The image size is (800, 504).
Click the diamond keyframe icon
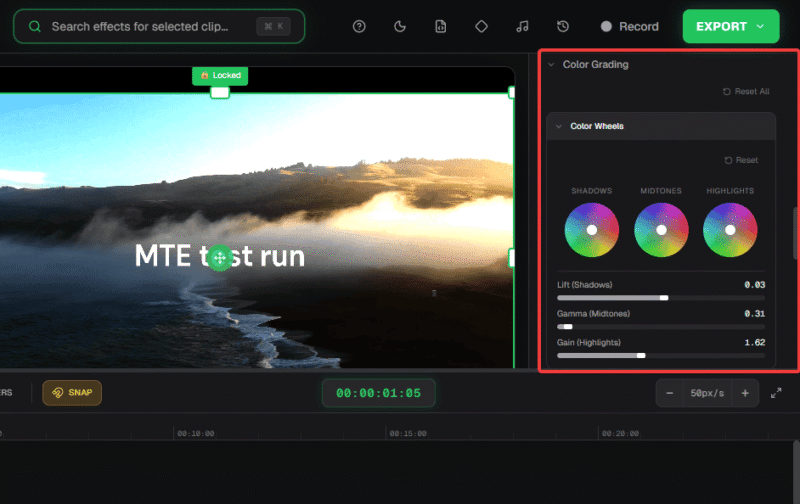tap(481, 27)
